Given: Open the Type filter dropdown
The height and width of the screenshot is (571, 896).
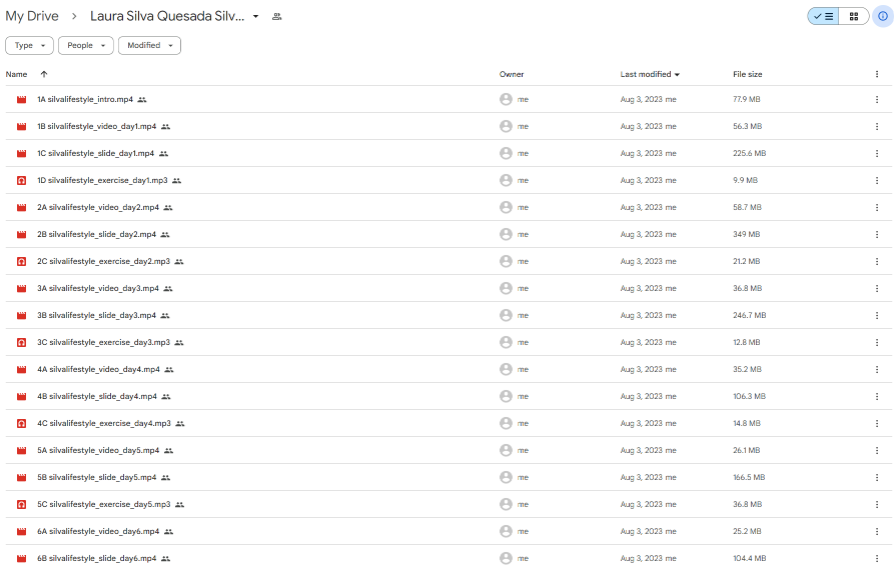Looking at the screenshot, I should point(29,45).
